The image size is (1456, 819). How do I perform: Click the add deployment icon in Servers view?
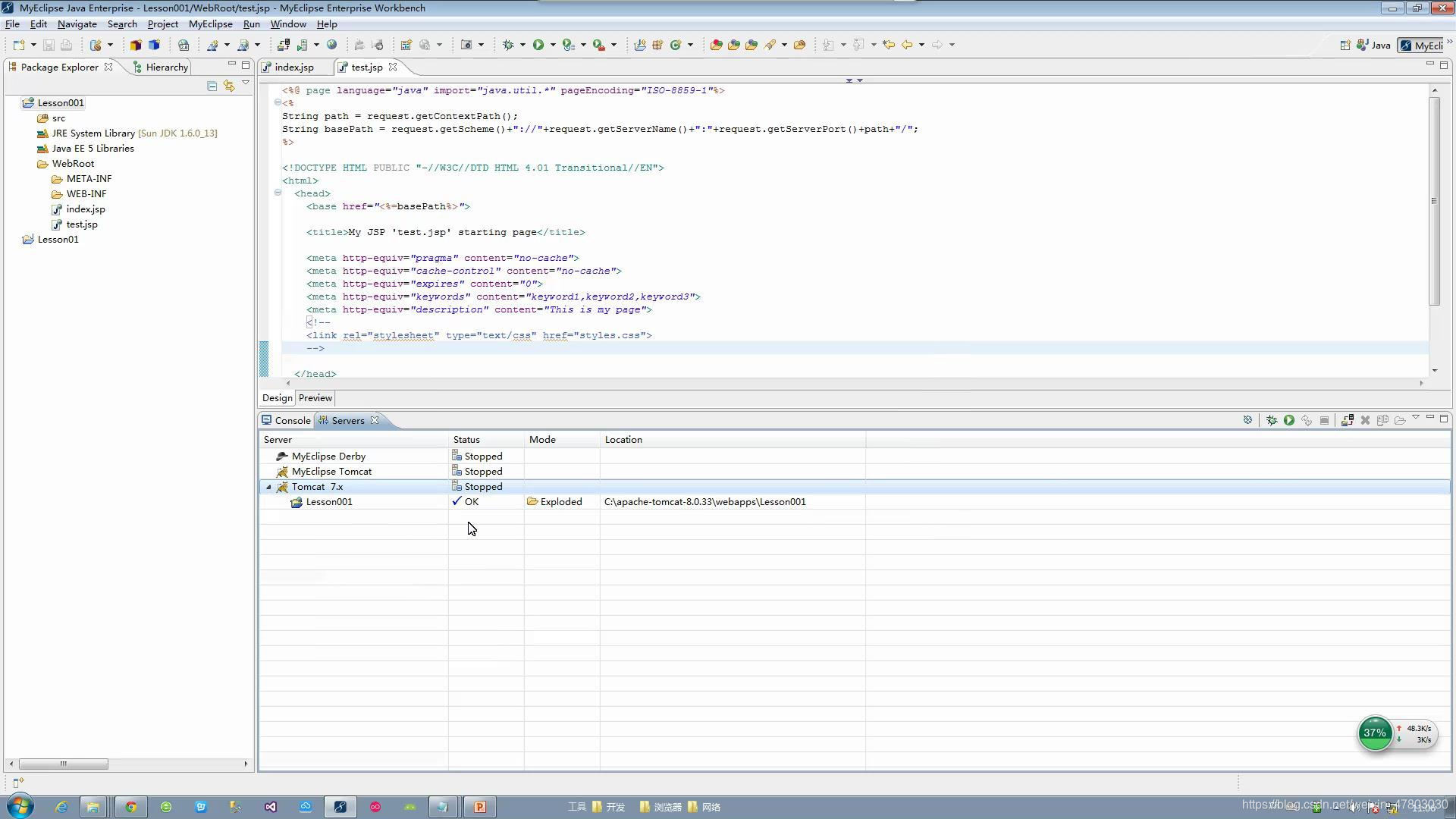pos(1347,420)
